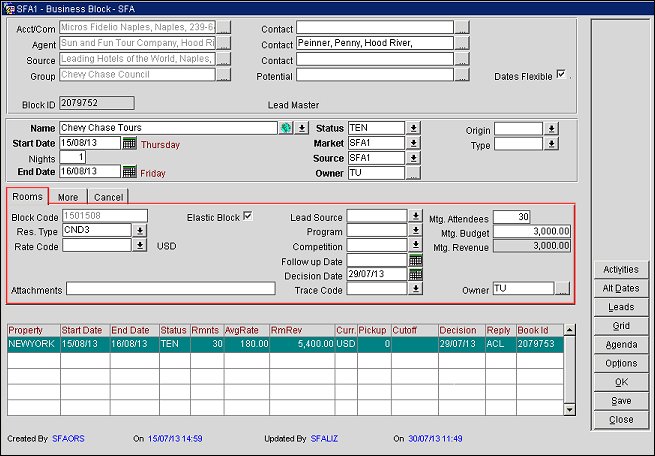This screenshot has height=456, width=655.
Task: Expand the Status dropdown
Action: (x=413, y=128)
